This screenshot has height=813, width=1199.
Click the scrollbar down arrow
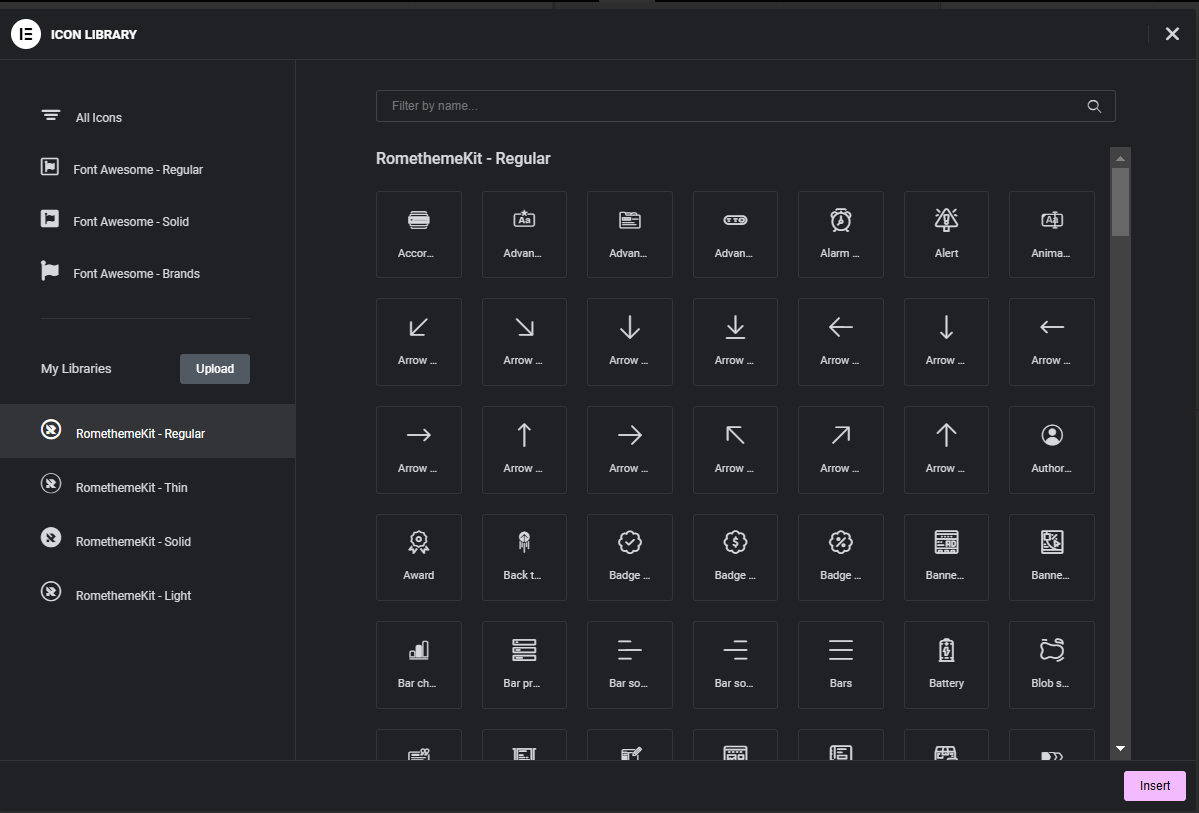(1120, 749)
